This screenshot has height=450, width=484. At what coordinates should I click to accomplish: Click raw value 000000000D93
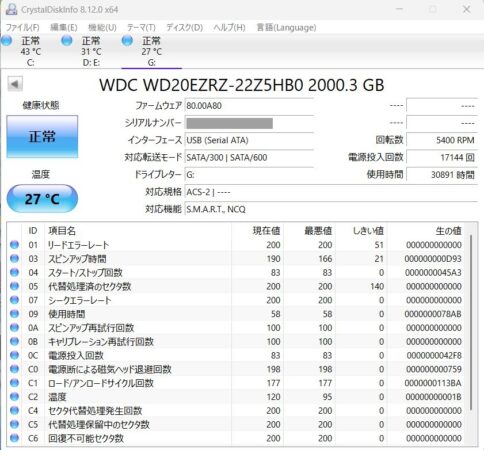pos(433,259)
